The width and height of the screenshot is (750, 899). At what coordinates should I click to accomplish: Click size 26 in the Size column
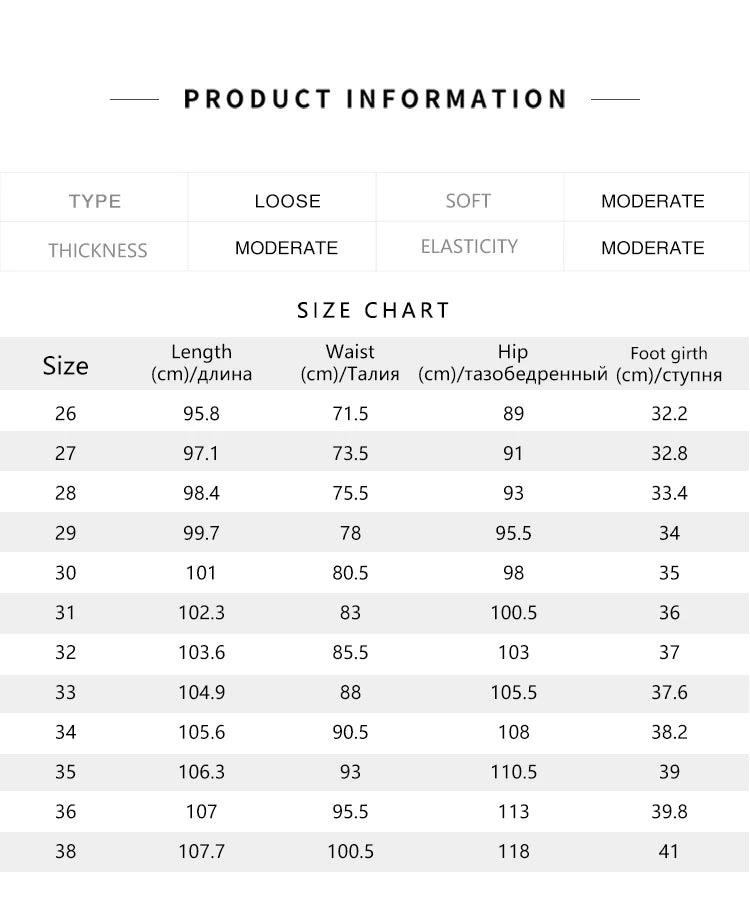click(x=65, y=414)
